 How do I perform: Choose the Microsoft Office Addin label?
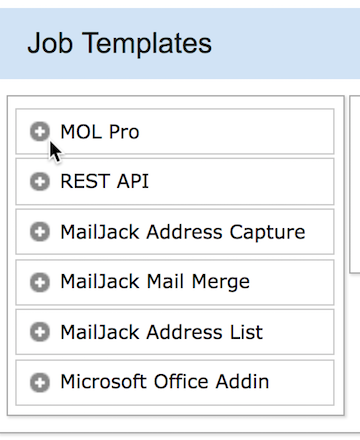coord(165,382)
